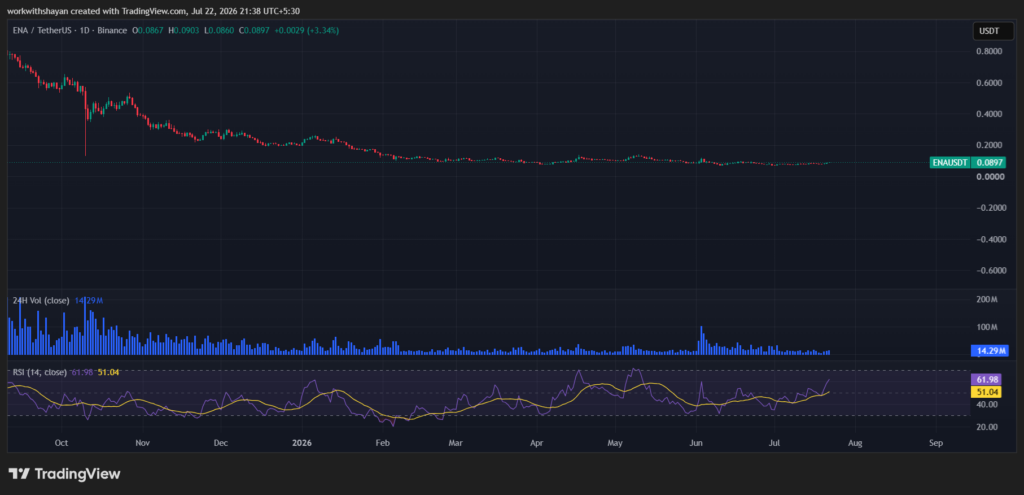Click the blue 14.29M volume axis tag
The image size is (1024, 495).
click(x=990, y=351)
